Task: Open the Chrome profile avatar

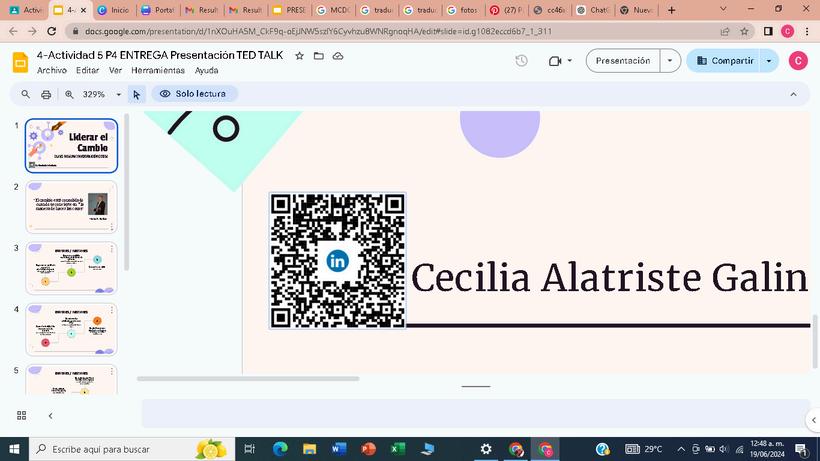Action: tap(788, 31)
